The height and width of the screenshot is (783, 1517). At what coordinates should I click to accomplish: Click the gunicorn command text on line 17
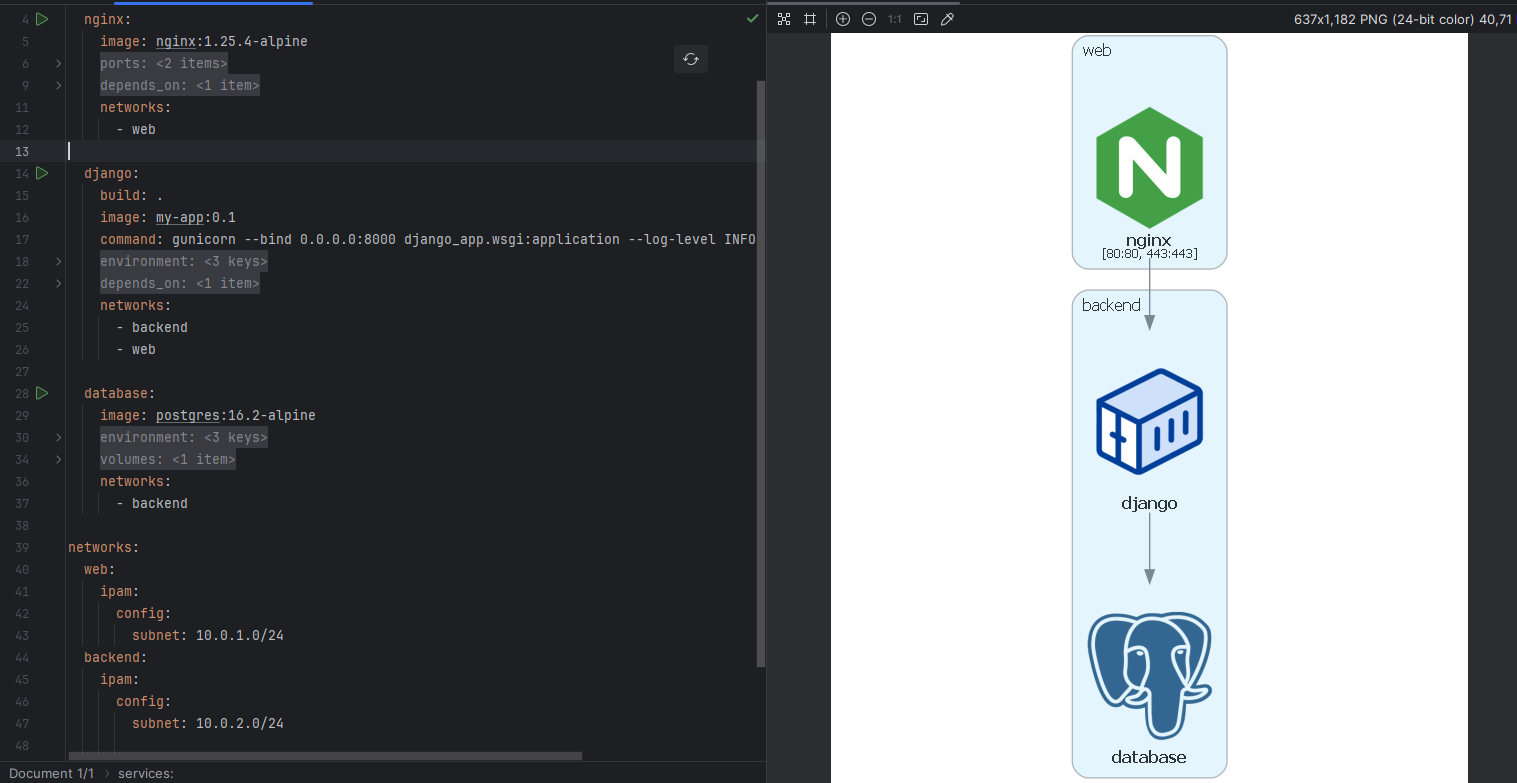click(464, 239)
